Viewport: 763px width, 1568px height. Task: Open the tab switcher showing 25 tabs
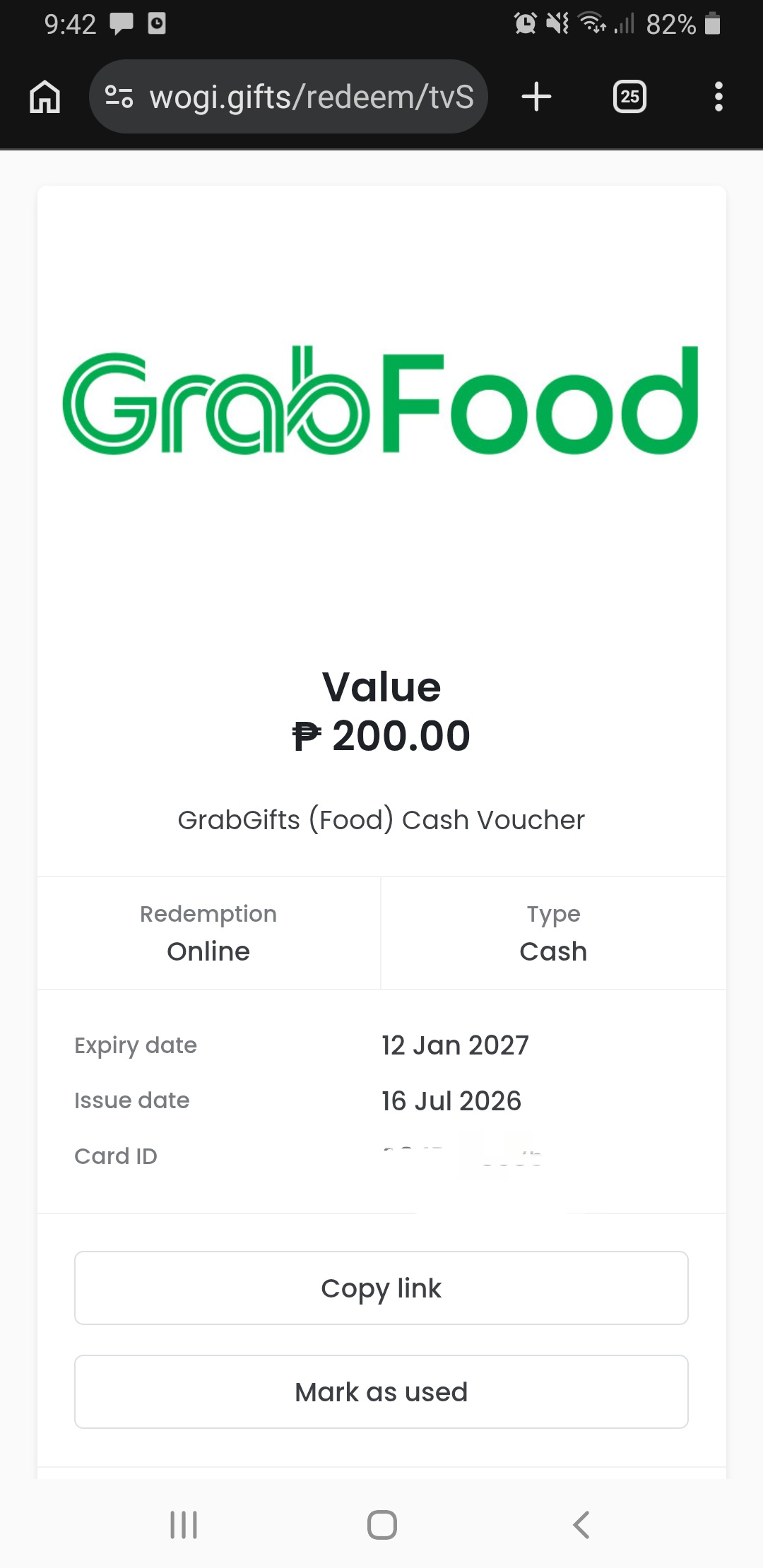tap(629, 97)
